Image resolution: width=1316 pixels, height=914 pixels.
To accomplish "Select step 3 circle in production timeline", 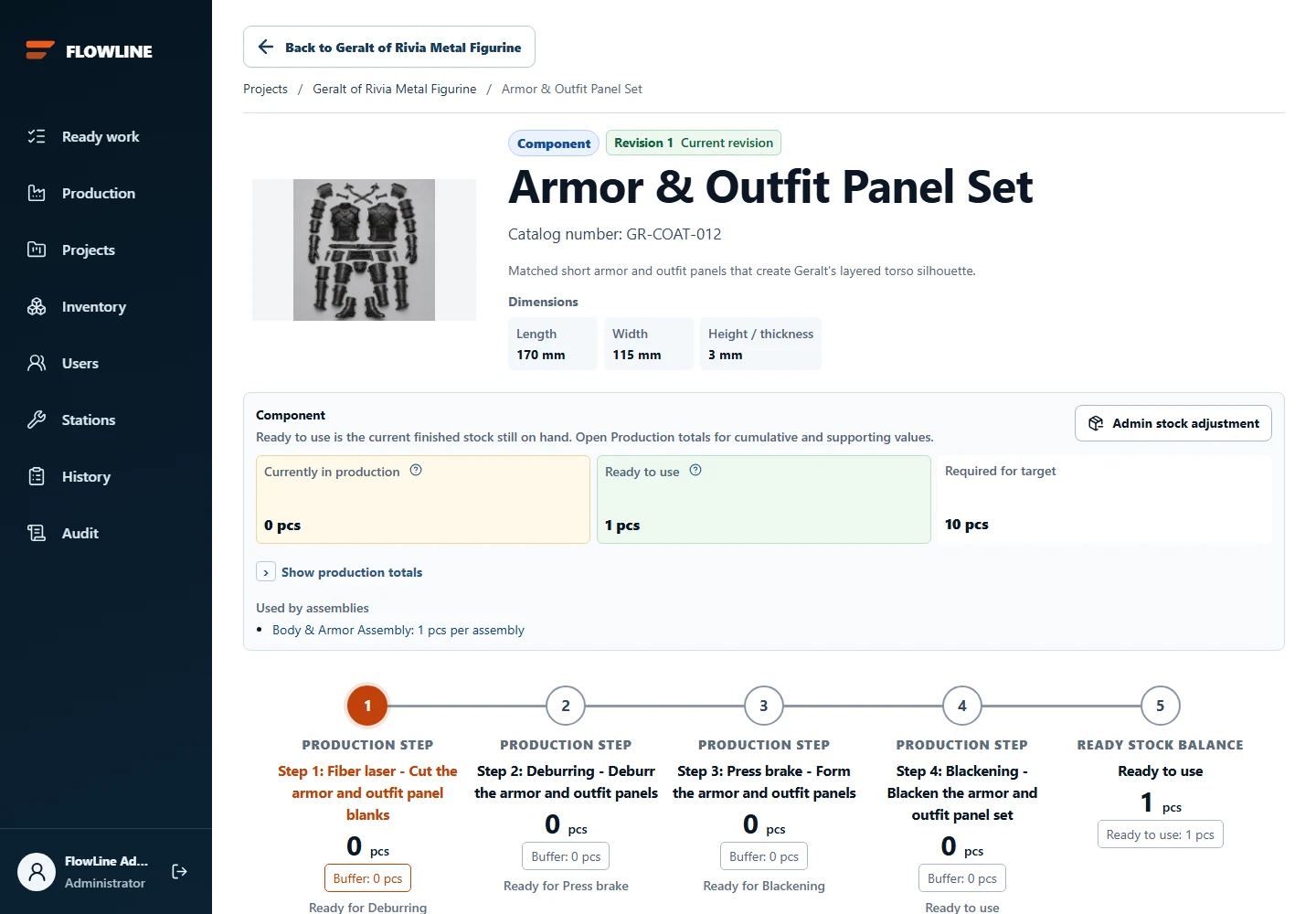I will pos(764,706).
